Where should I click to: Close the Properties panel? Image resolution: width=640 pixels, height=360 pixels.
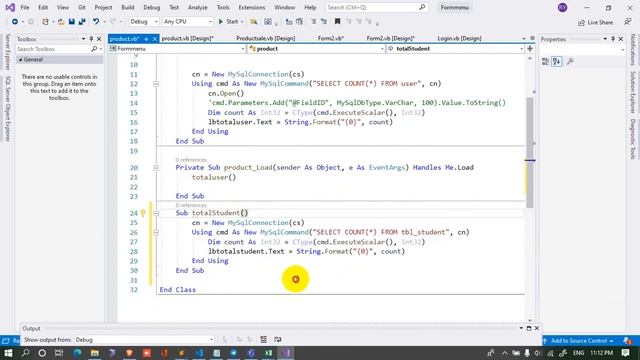621,39
